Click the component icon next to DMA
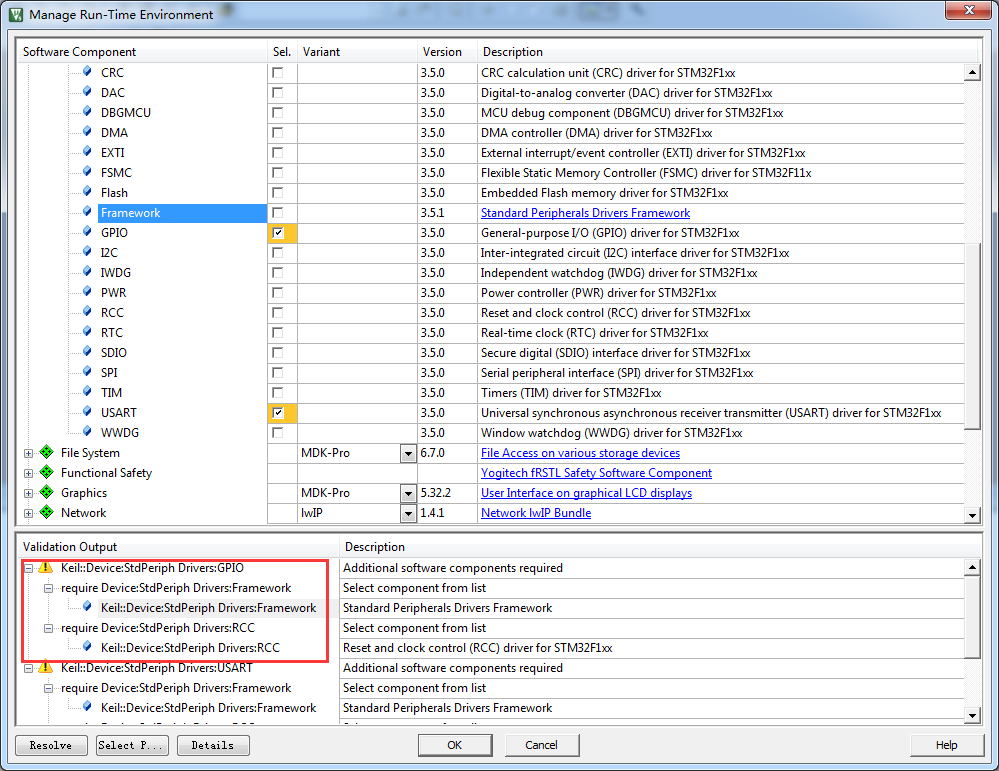This screenshot has height=771, width=999. point(87,133)
